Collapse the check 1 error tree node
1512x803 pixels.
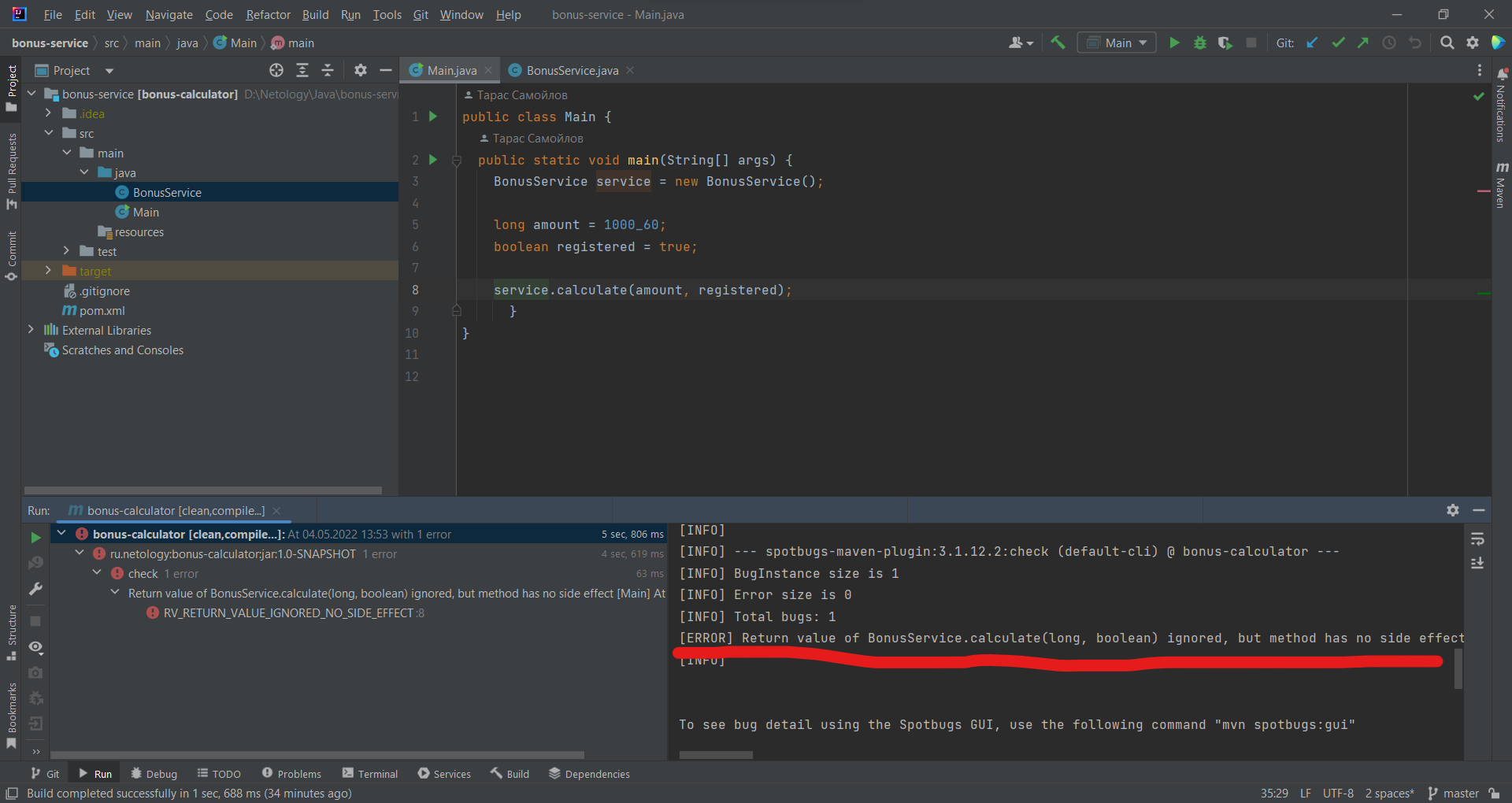pyautogui.click(x=96, y=572)
